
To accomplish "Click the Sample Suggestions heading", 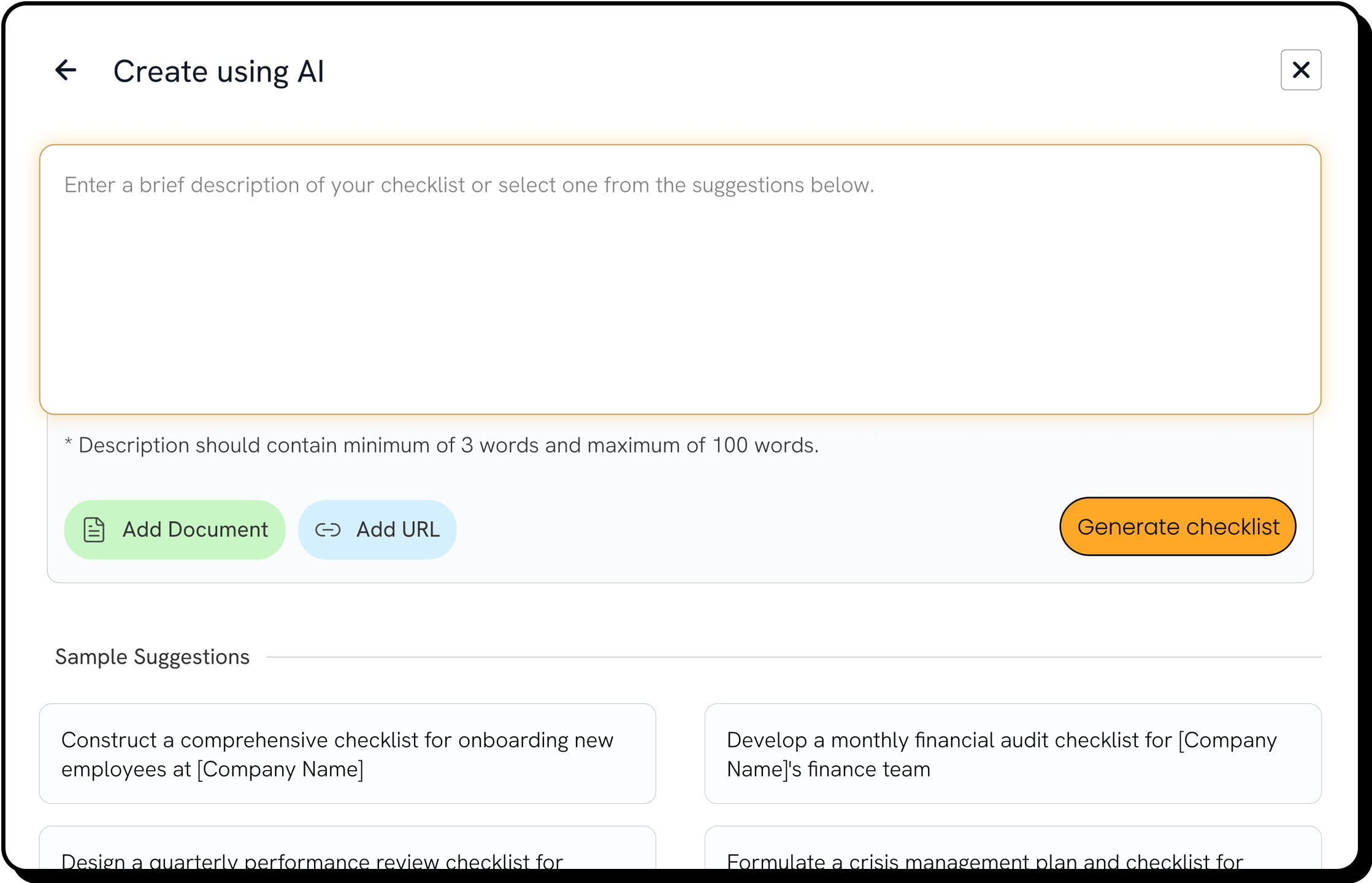I will coord(152,657).
